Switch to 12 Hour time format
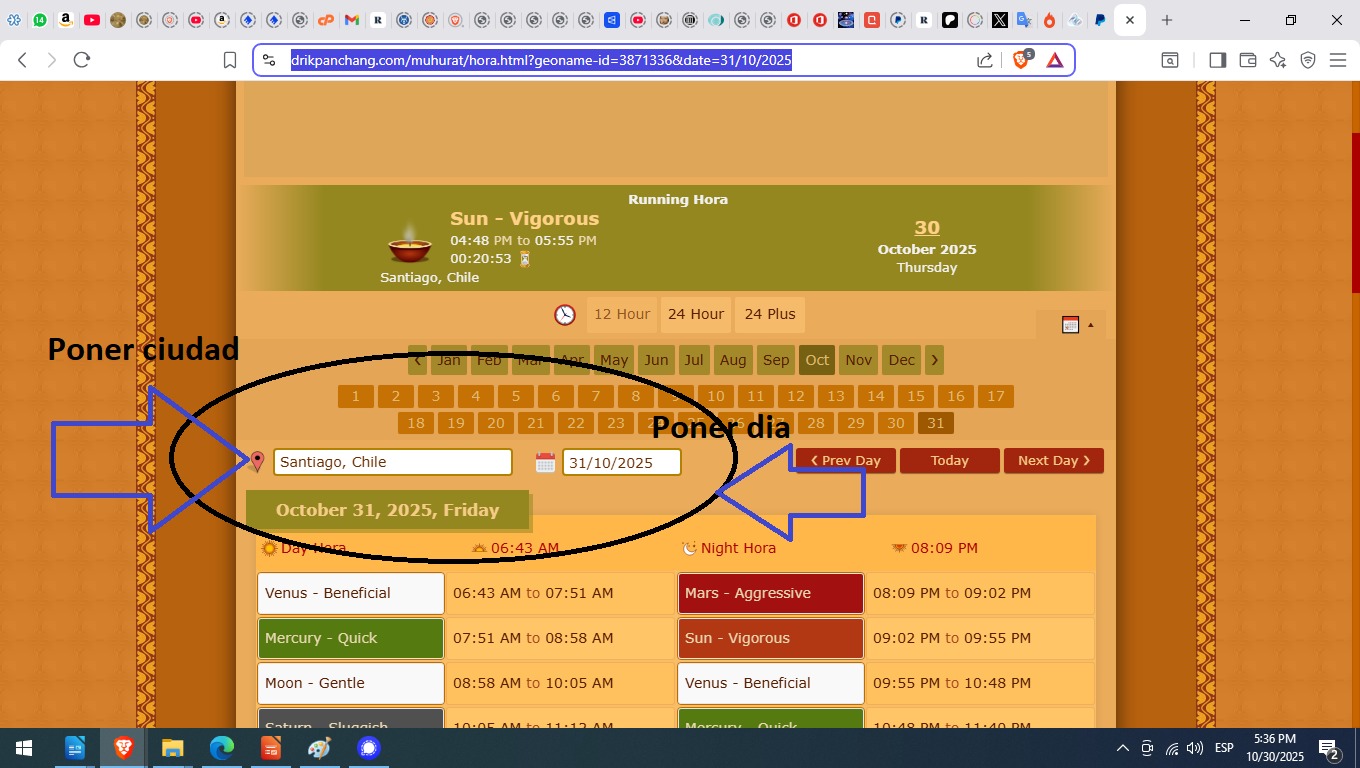Image resolution: width=1360 pixels, height=768 pixels. [622, 314]
